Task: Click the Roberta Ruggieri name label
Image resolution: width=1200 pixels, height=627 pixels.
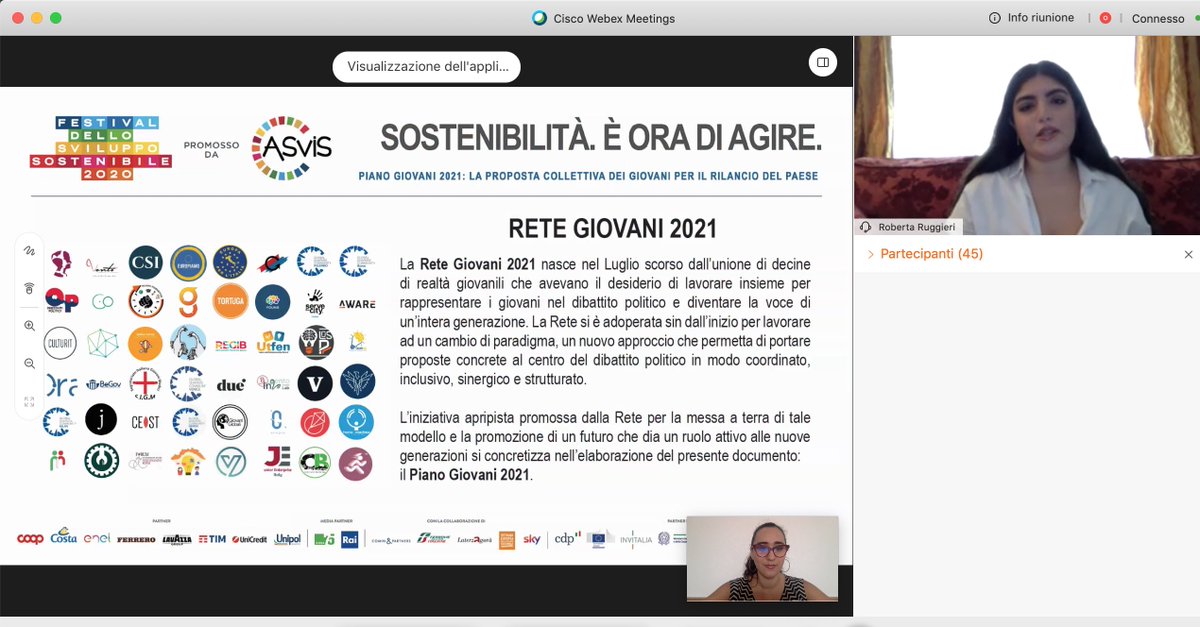Action: tap(915, 227)
